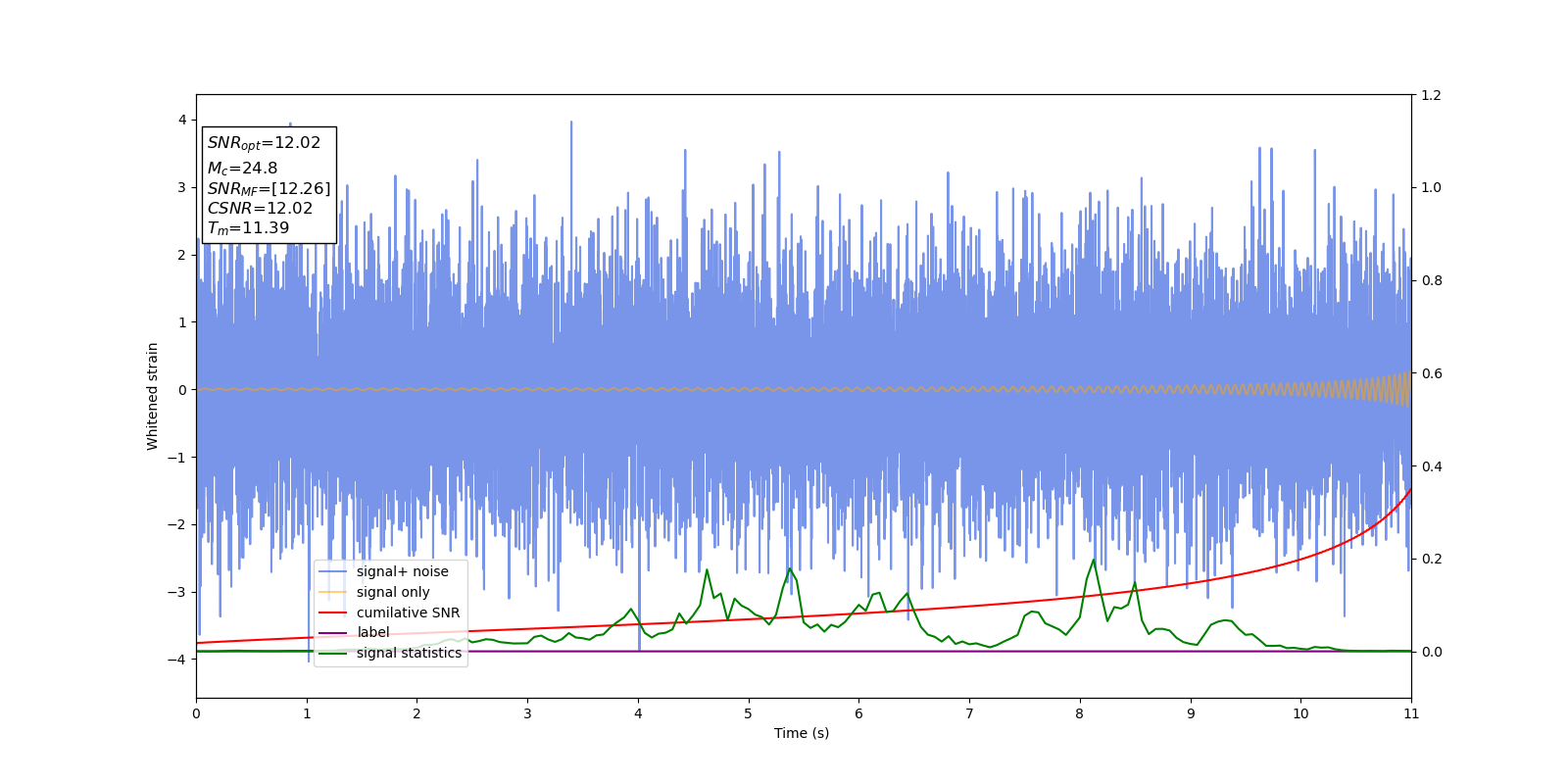Click left y-axis tick label 3

[x=181, y=187]
